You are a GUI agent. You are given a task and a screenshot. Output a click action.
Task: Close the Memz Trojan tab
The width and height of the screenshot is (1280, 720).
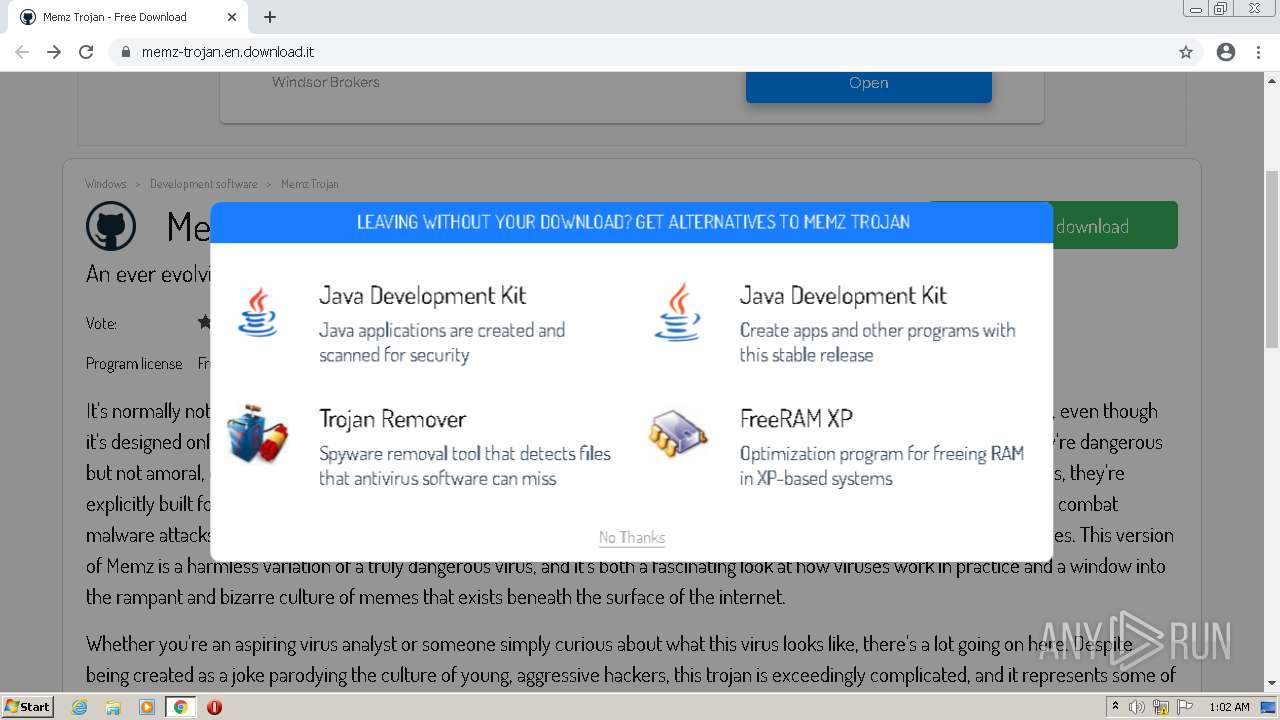(x=232, y=17)
